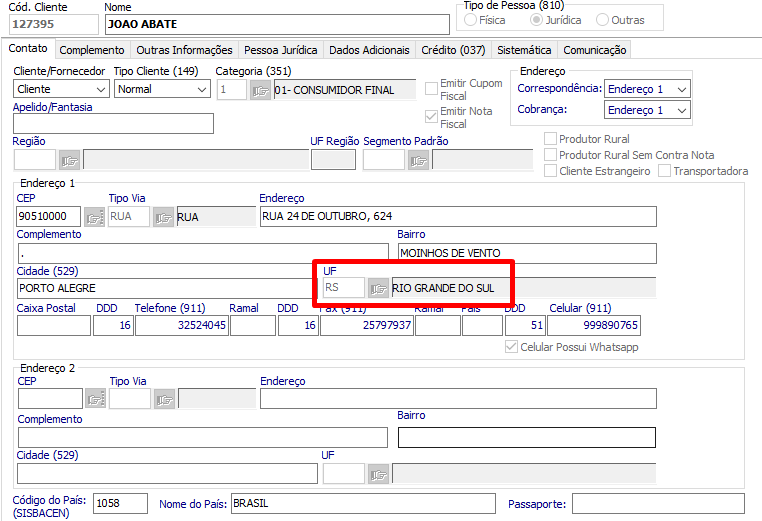Click Cidade field in Endereço 2
This screenshot has height=521, width=762.
[167, 474]
